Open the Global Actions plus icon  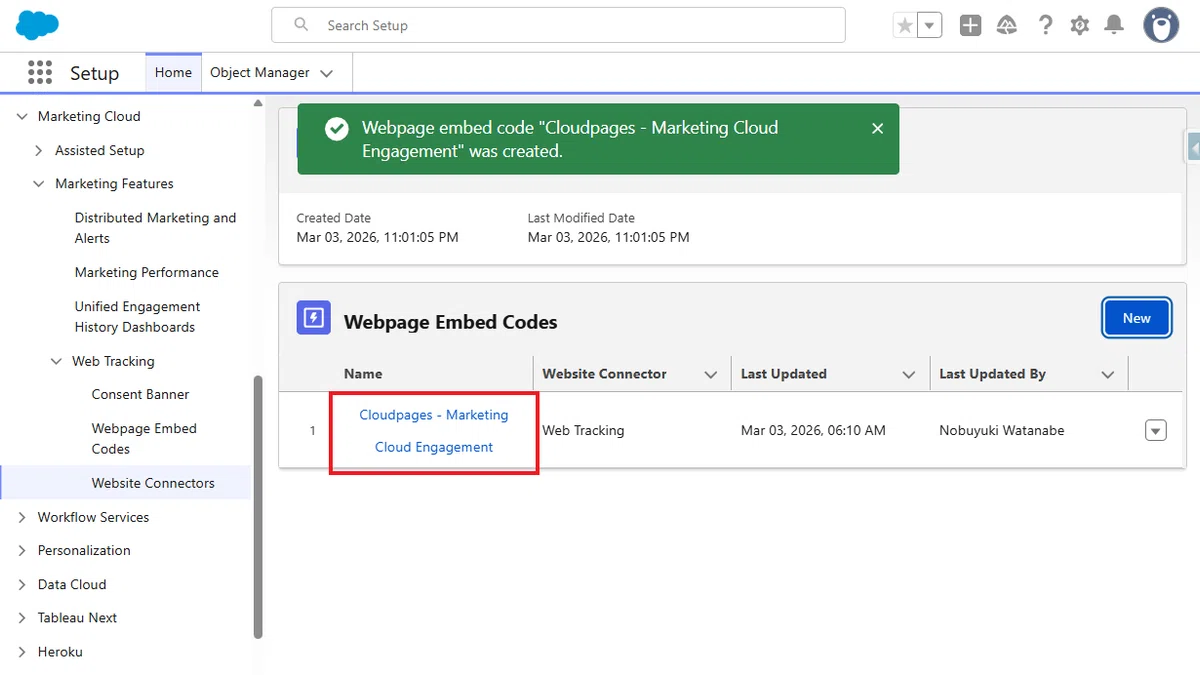coord(970,26)
